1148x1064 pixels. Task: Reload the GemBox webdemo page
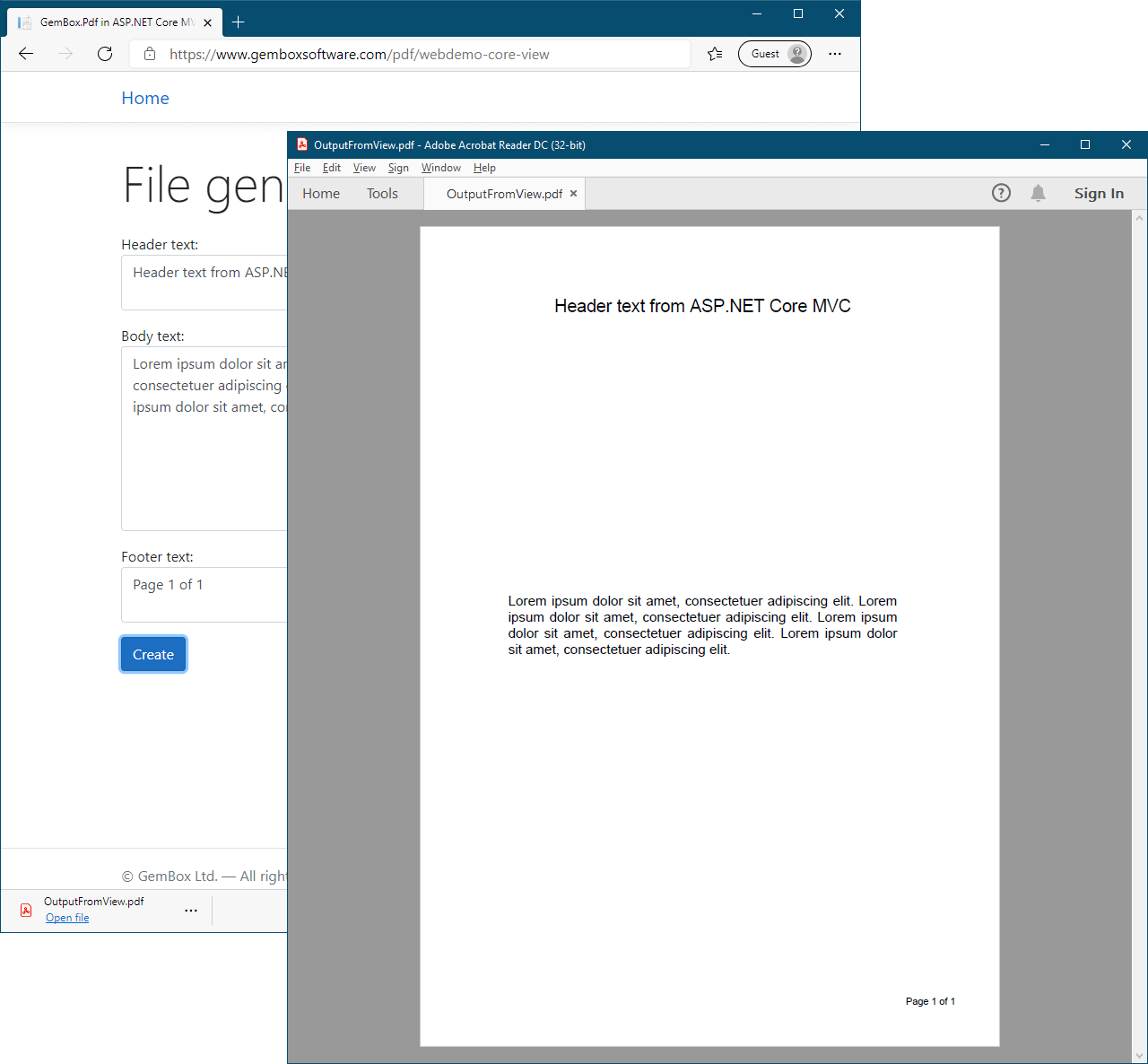(104, 54)
